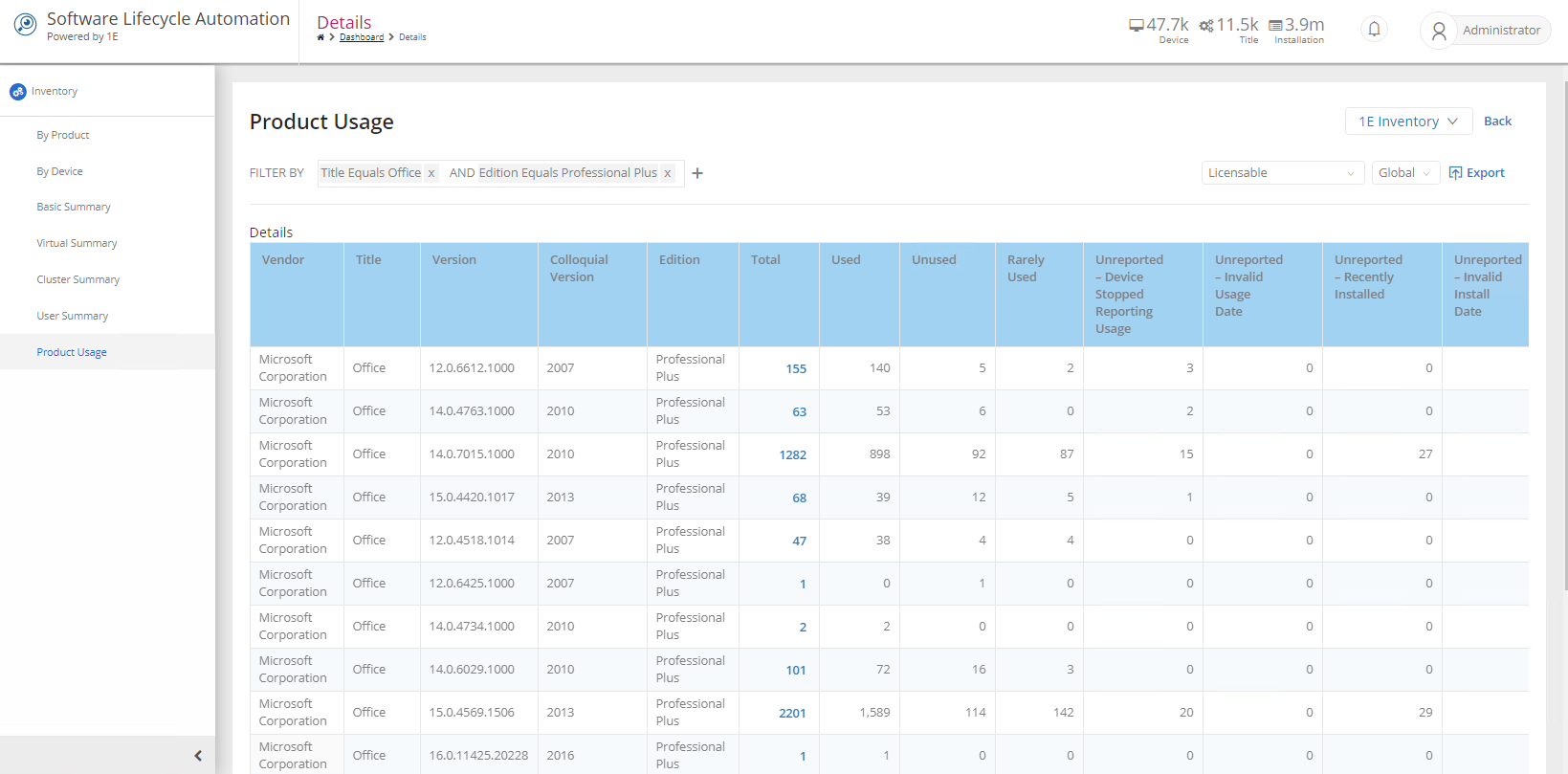Click the home icon in breadcrumb
This screenshot has width=1568, height=774.
coord(320,37)
